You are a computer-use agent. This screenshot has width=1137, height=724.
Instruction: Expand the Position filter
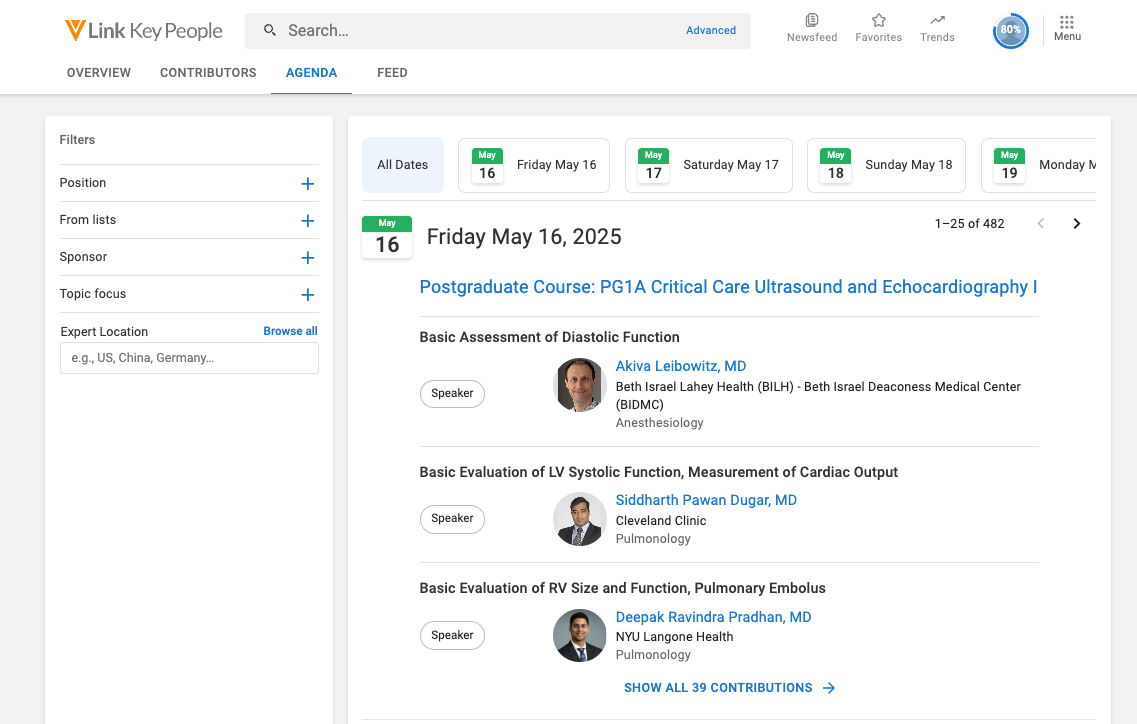[308, 184]
